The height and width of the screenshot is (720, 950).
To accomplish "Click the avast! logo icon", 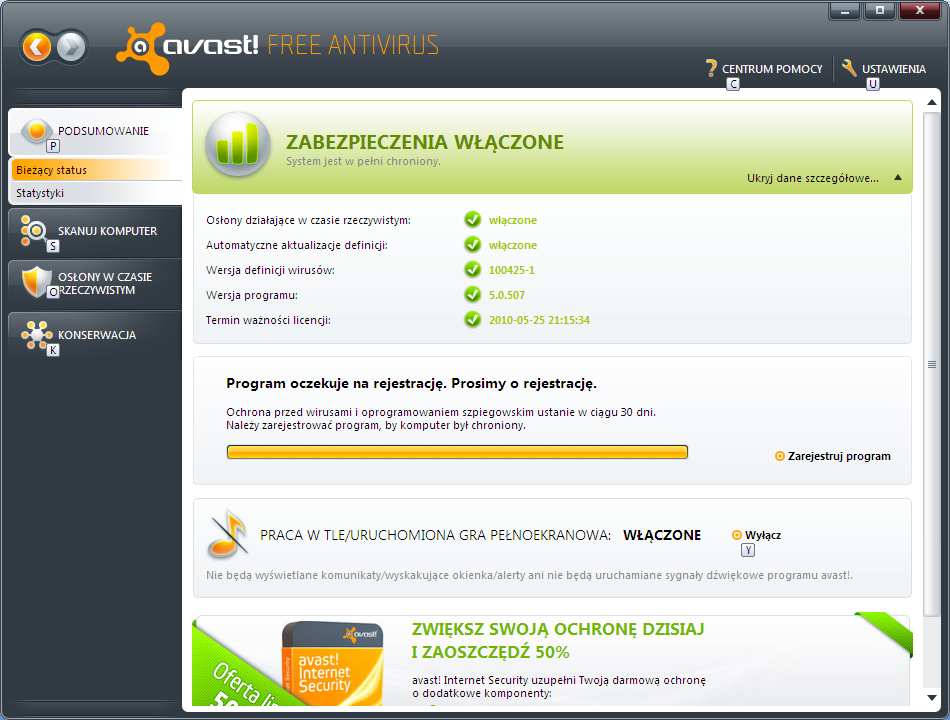I will tap(142, 48).
